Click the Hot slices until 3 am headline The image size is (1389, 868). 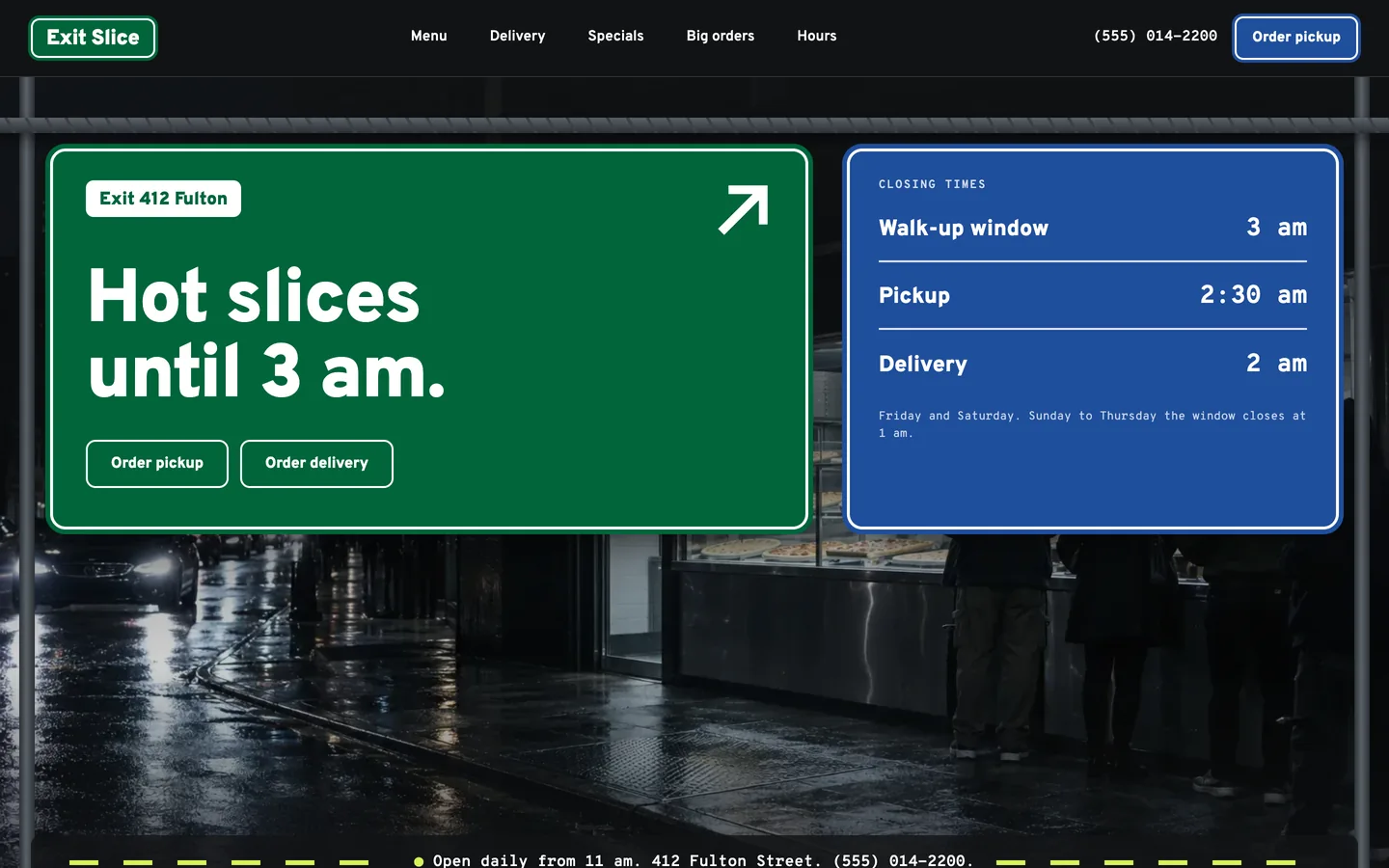[267, 333]
